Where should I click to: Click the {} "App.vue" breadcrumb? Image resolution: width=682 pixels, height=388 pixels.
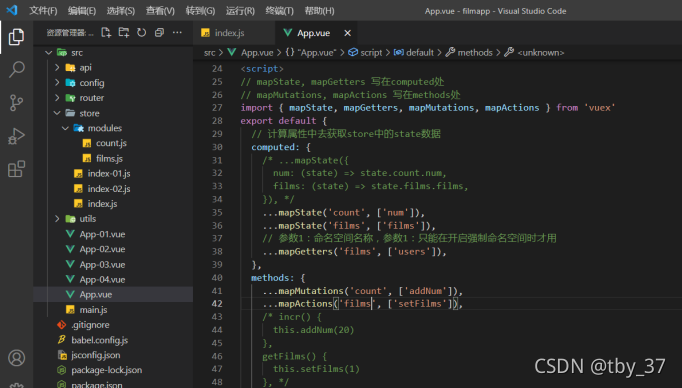pos(311,53)
